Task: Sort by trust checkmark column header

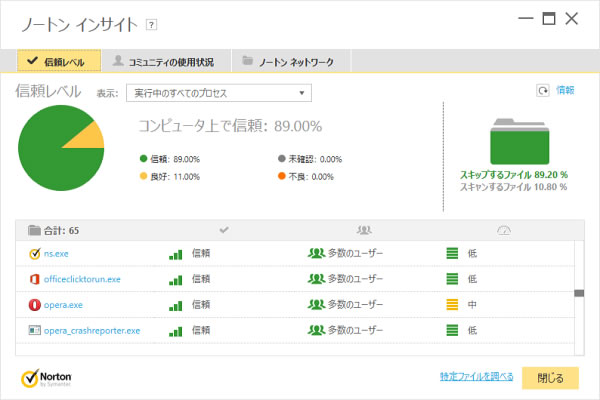Action: click(224, 230)
